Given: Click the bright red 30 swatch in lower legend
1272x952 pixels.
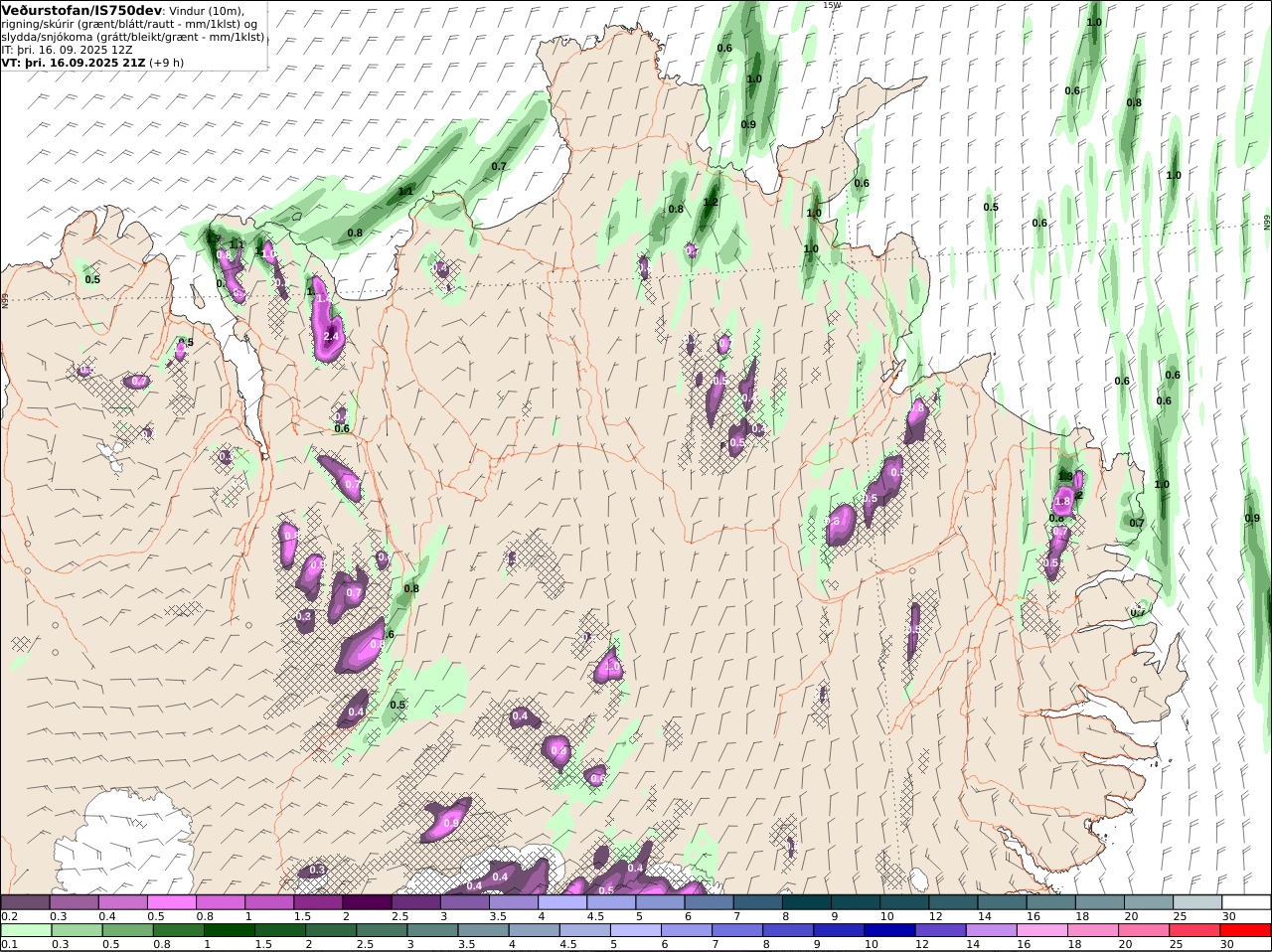Looking at the screenshot, I should pos(1246,930).
